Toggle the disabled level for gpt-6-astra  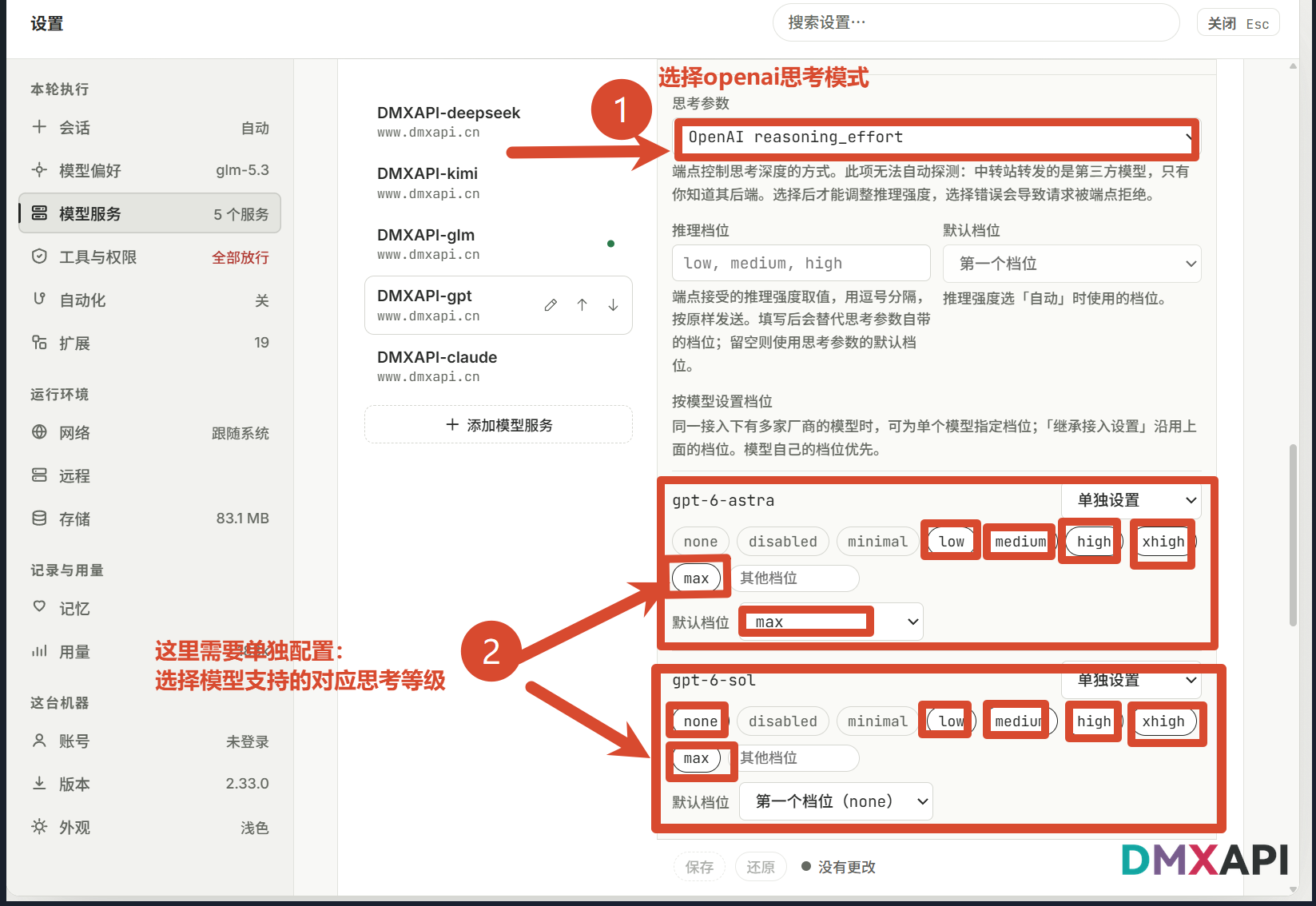point(783,542)
